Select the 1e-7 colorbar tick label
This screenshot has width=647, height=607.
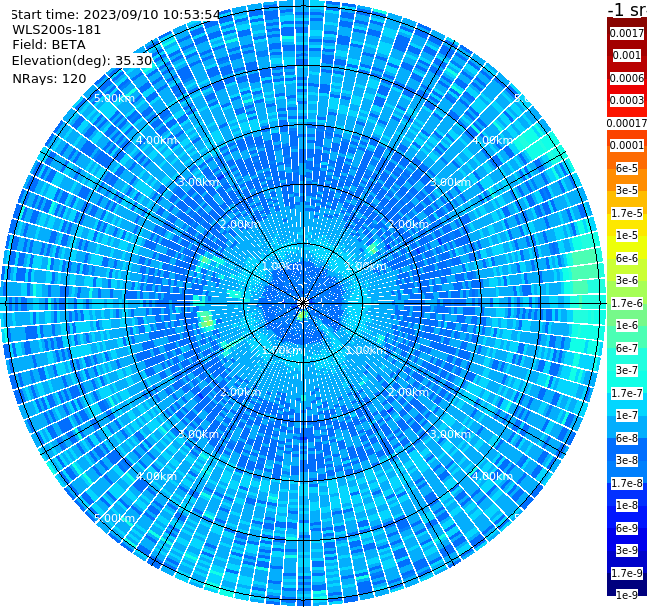coord(627,415)
